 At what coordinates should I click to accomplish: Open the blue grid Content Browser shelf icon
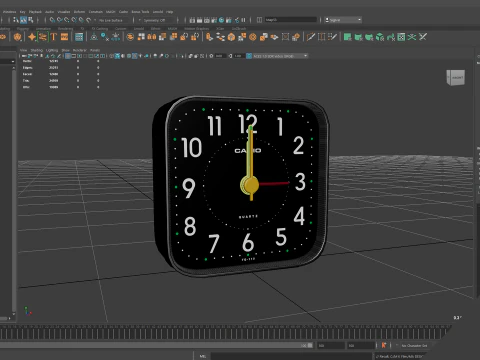[79, 37]
